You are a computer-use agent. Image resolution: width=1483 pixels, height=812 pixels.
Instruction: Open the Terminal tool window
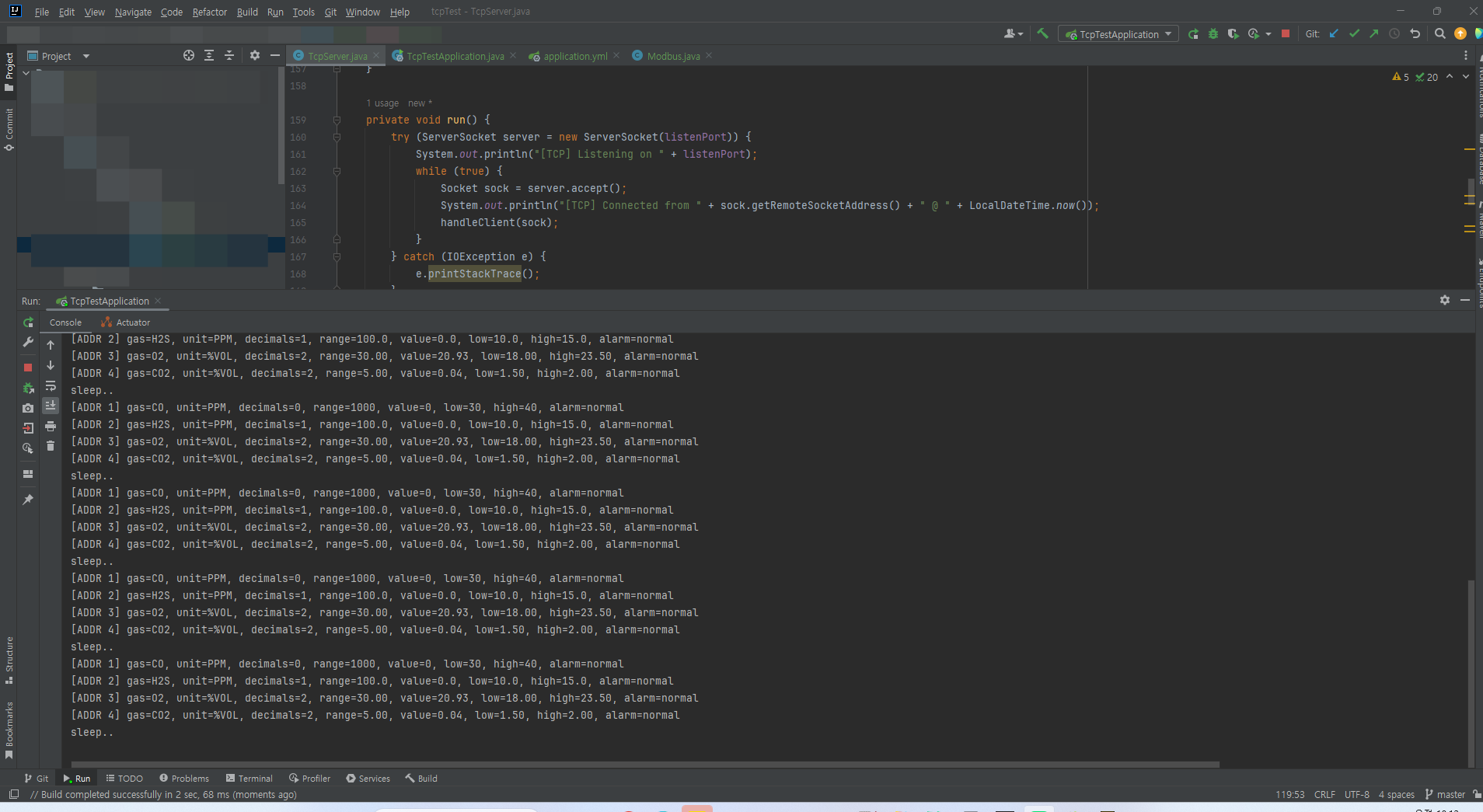[x=249, y=778]
